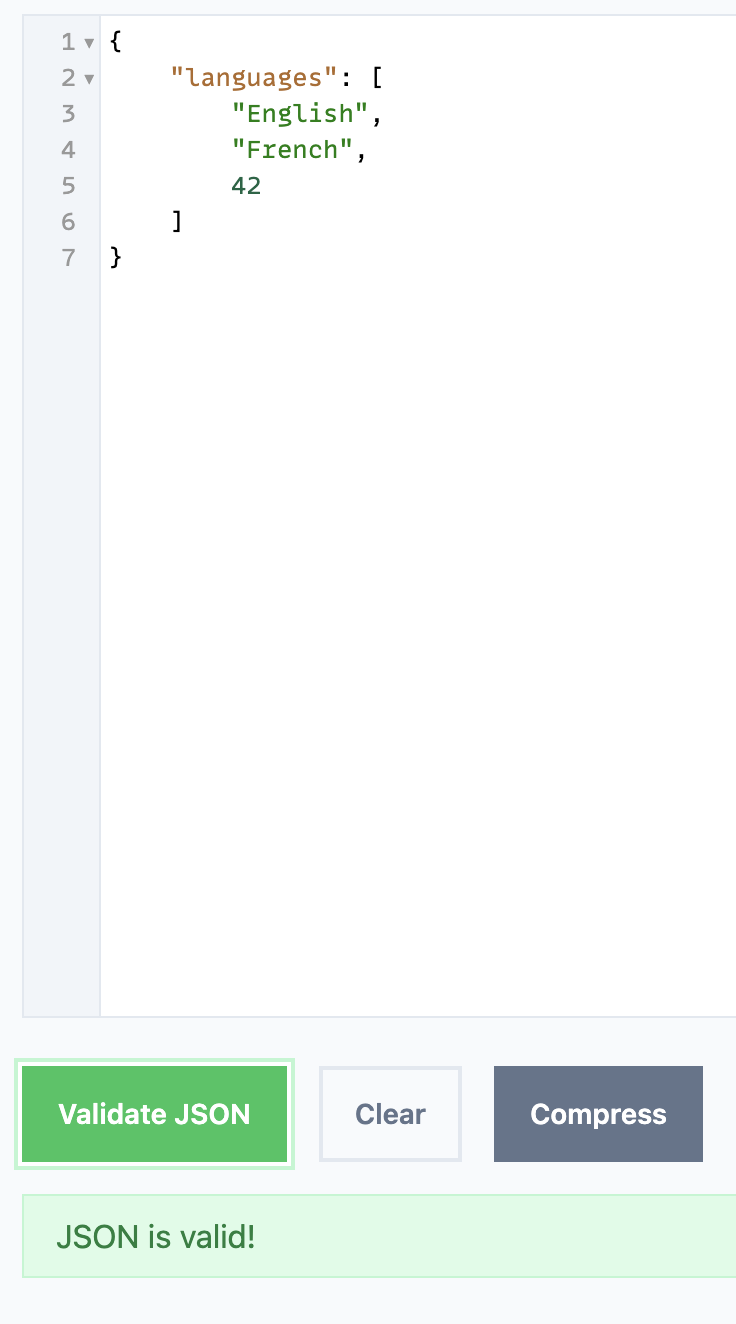Screen dimensions: 736x1324
Task: Click the "JSON is valid!" message banner
Action: [x=379, y=1237]
